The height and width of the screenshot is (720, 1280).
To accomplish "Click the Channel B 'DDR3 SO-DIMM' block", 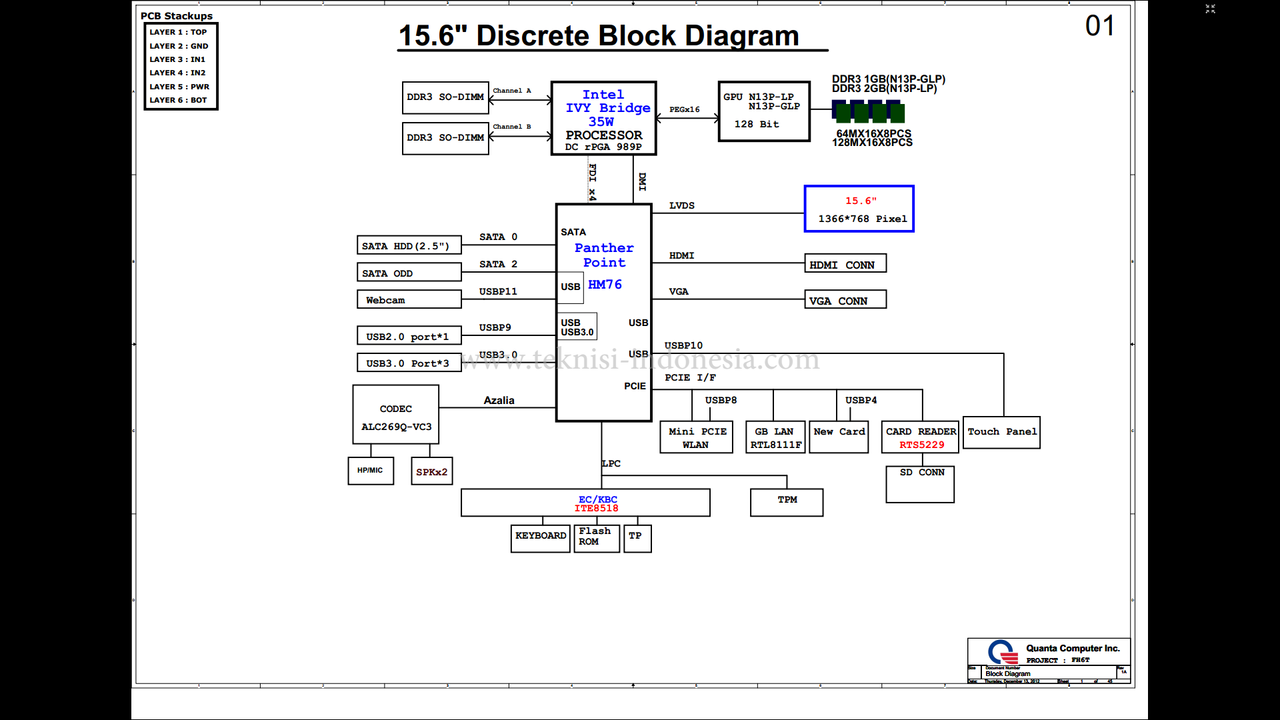I will [445, 138].
